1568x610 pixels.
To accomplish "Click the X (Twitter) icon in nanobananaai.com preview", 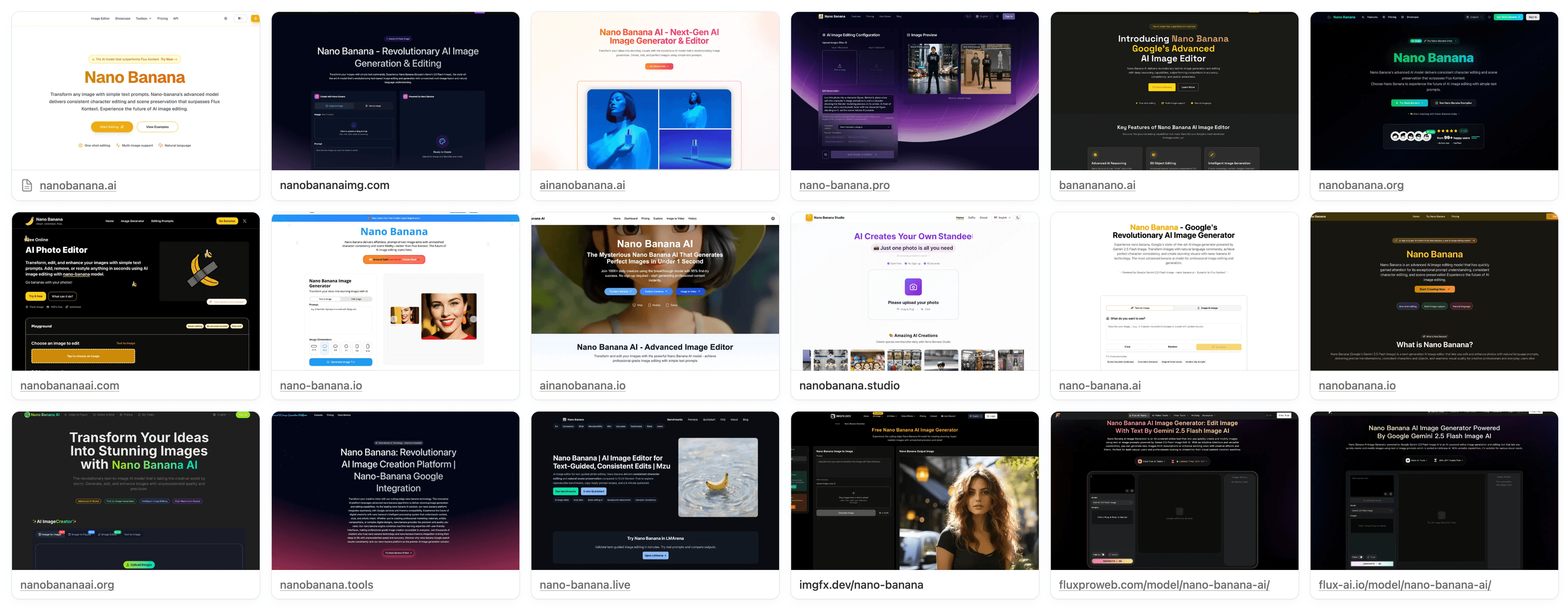I will [245, 221].
